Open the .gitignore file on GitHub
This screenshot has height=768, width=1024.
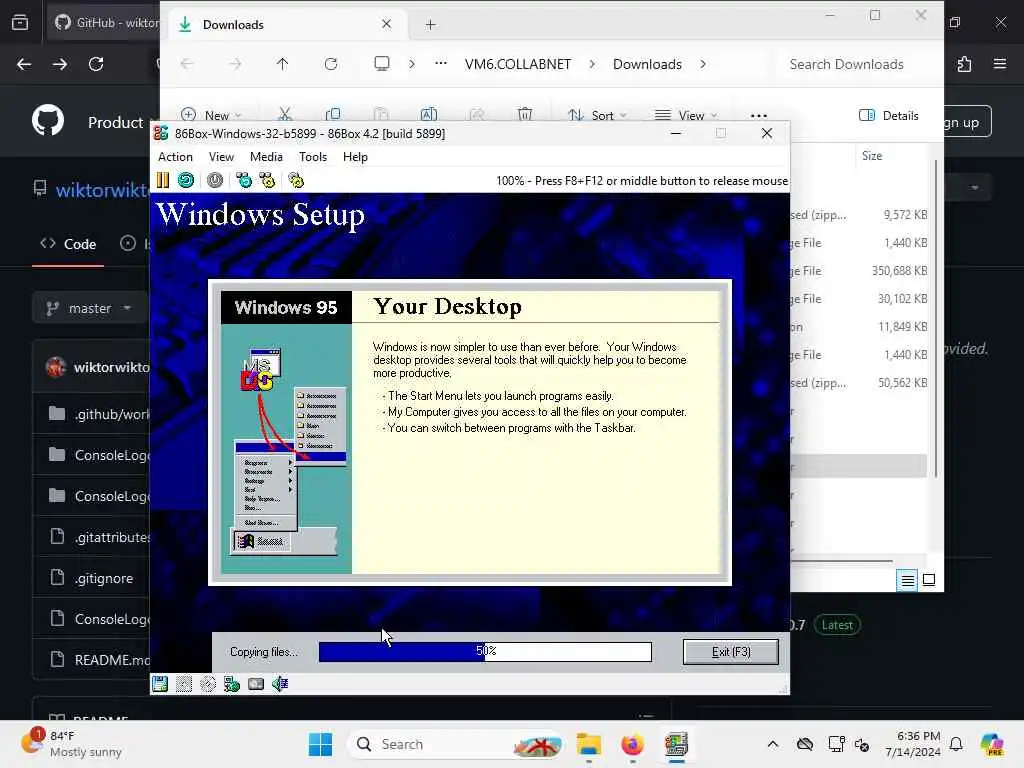[103, 578]
